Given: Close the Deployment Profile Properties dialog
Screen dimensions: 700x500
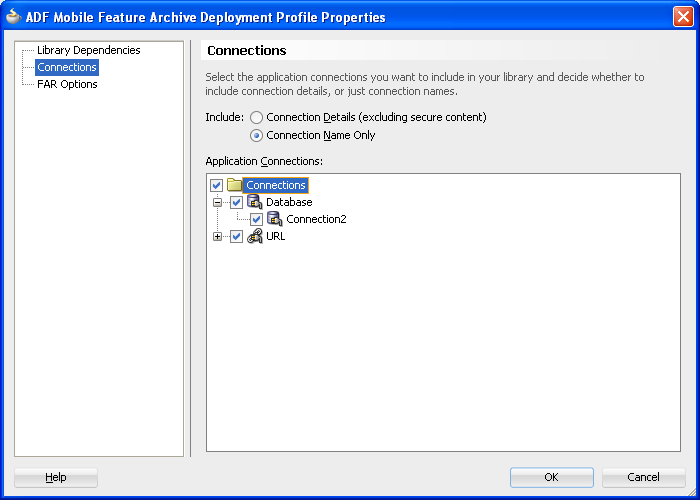Looking at the screenshot, I should (x=683, y=17).
